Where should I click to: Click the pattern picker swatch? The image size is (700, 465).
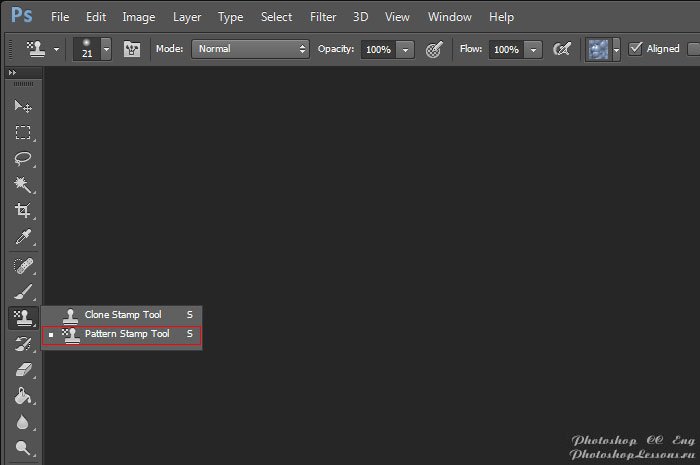pyautogui.click(x=597, y=49)
